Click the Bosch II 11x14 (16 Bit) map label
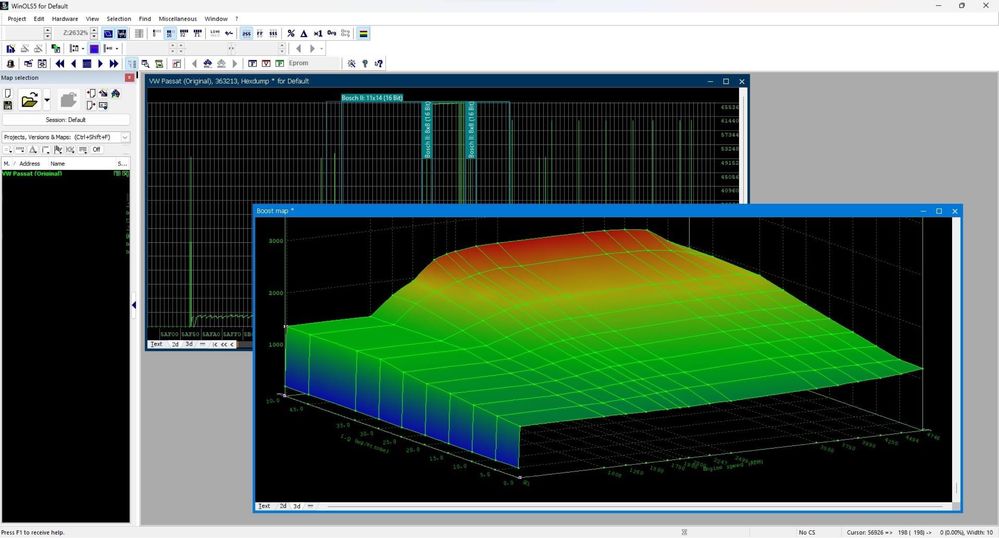Screen dimensions: 999x538 [372, 98]
